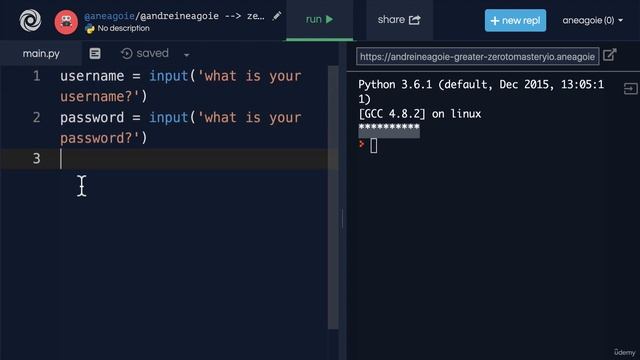Click the 'No description' text
The height and width of the screenshot is (360, 640).
pos(123,29)
